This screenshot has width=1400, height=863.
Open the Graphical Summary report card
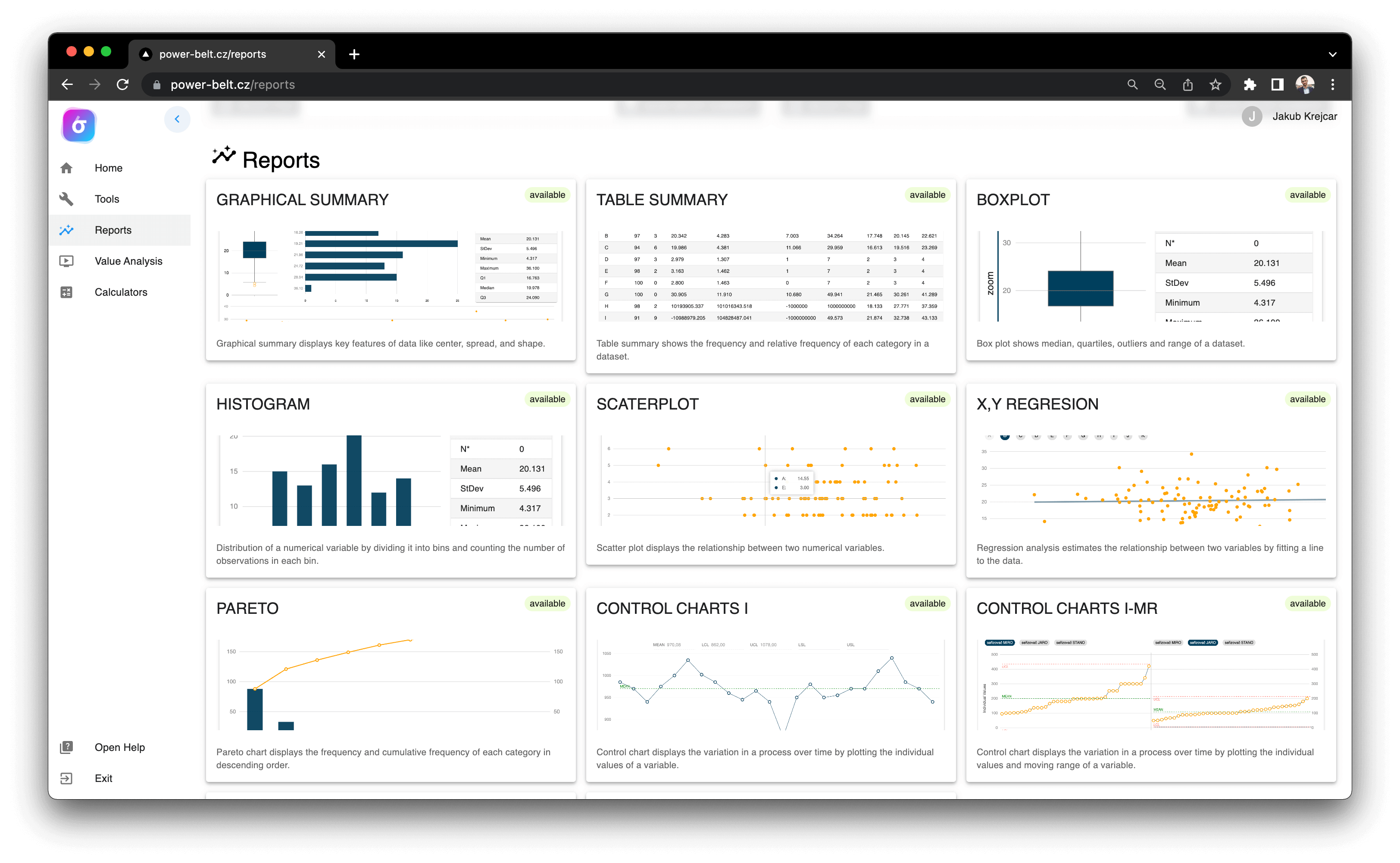pyautogui.click(x=391, y=270)
